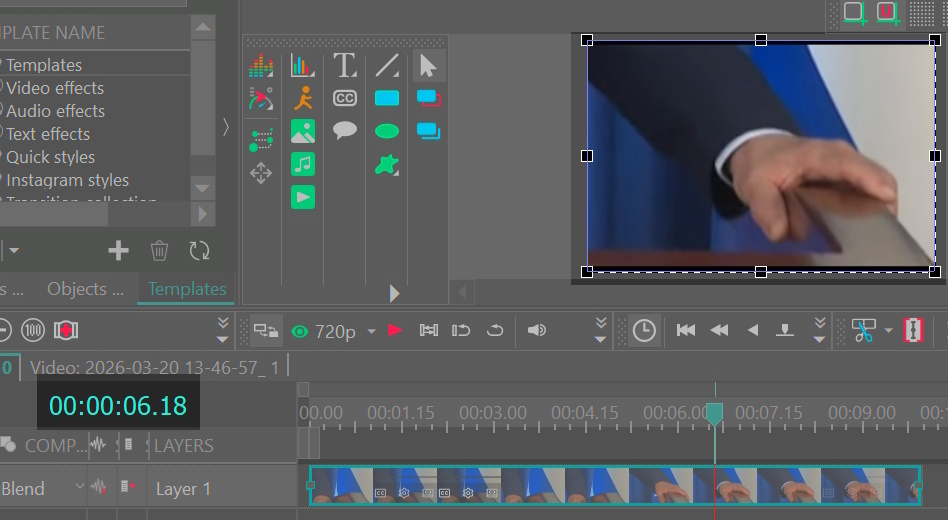The width and height of the screenshot is (948, 520).
Task: Open the cutting and splitting scissors tool
Action: click(863, 330)
